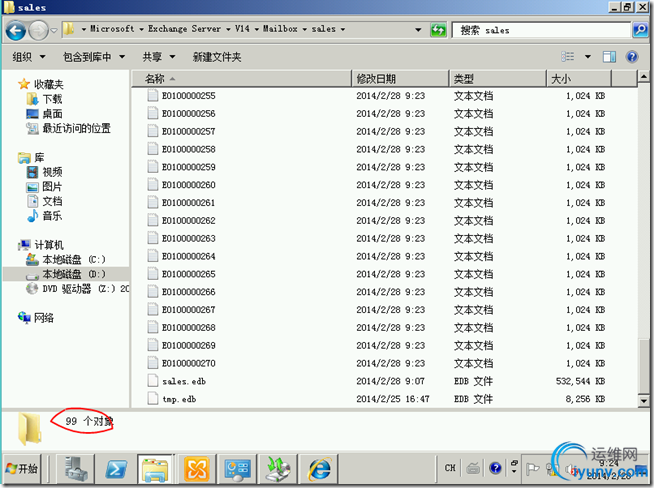Open the green arrows backup taskbar icon
The image size is (654, 488).
[x=277, y=468]
